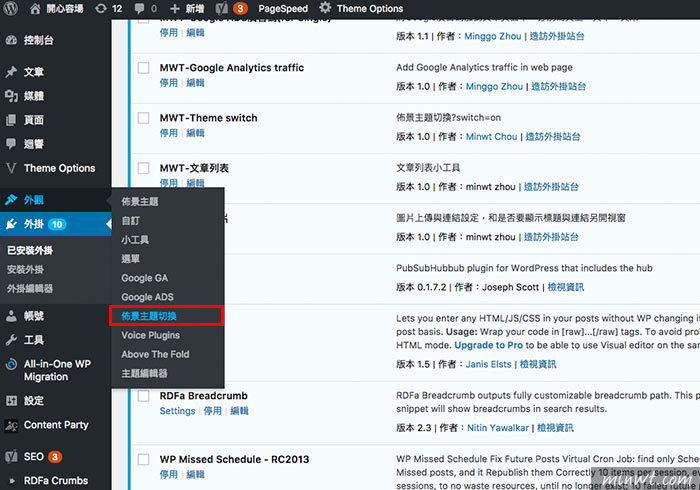Screen dimensions: 700x490
Task: Check the RDFa Breadcrumb plugin checkbox
Action: click(x=143, y=396)
